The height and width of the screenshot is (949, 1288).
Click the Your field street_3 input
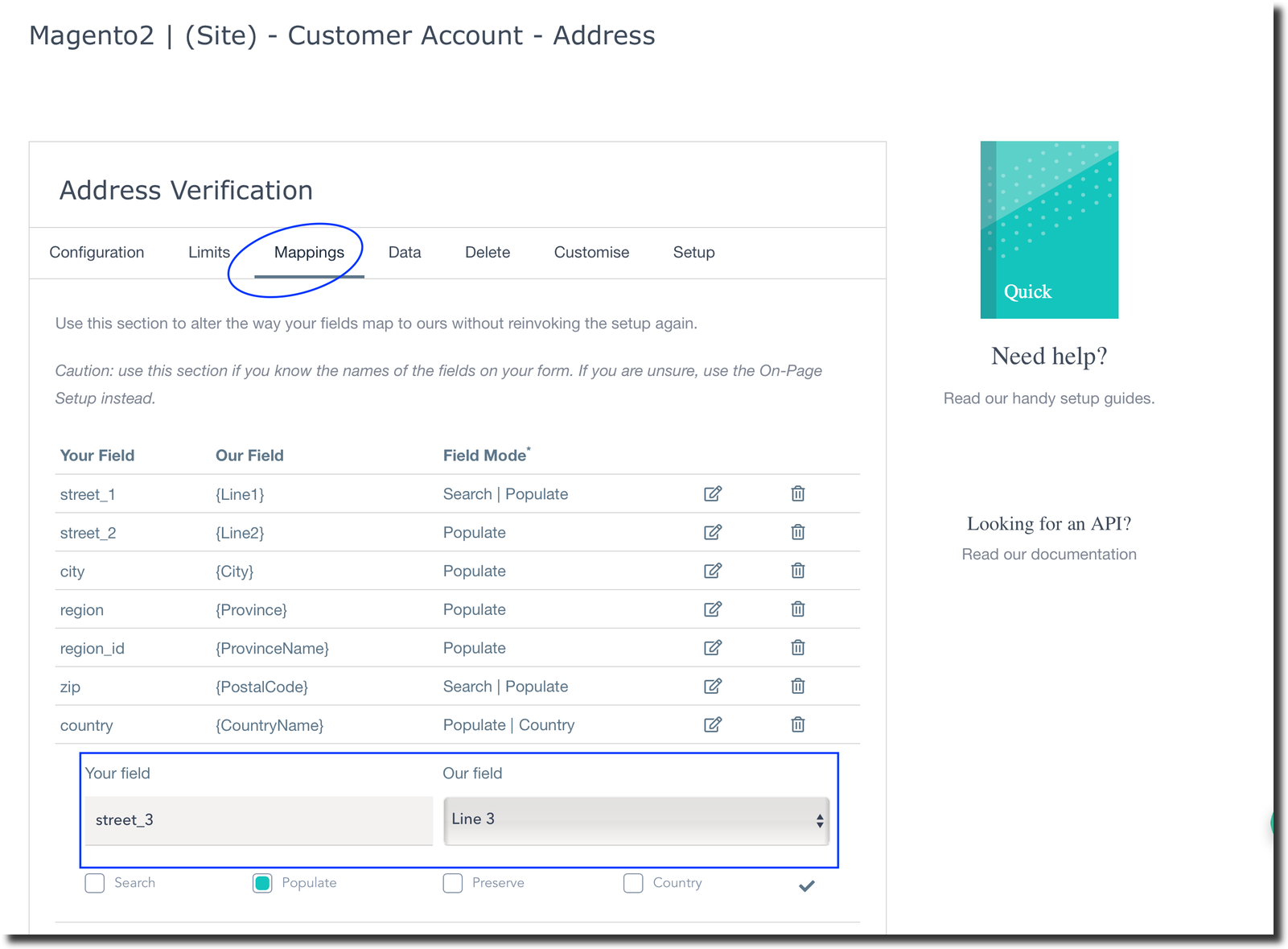258,820
